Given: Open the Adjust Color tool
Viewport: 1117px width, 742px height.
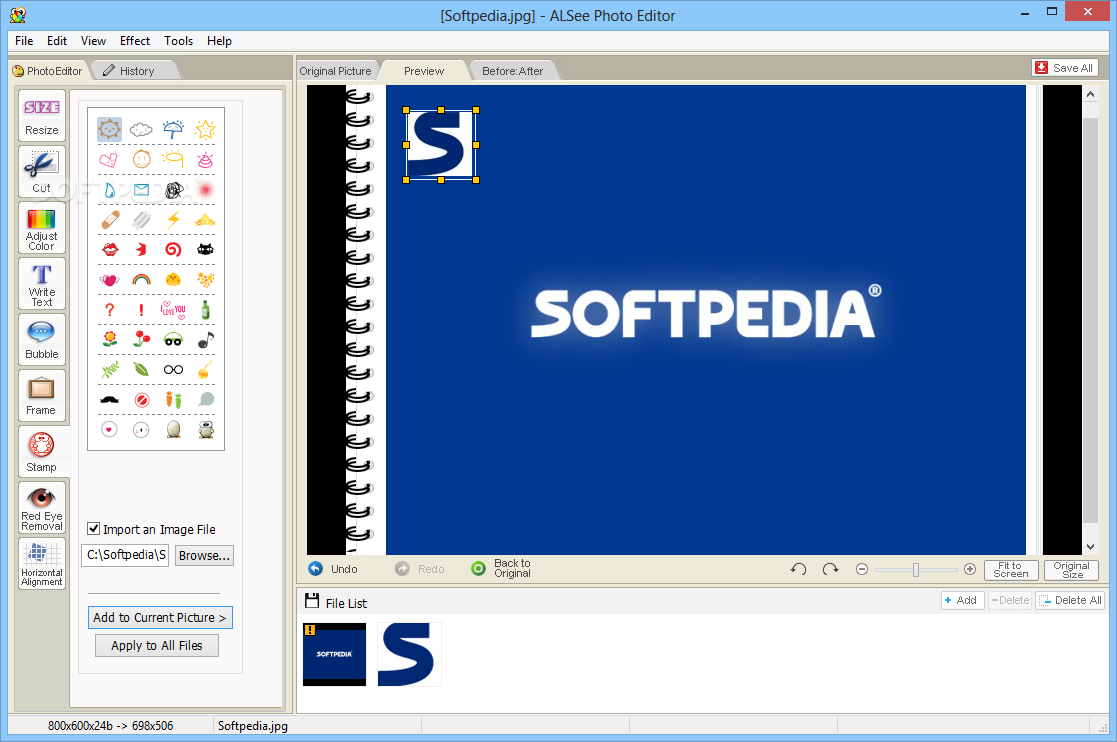Looking at the screenshot, I should point(41,228).
